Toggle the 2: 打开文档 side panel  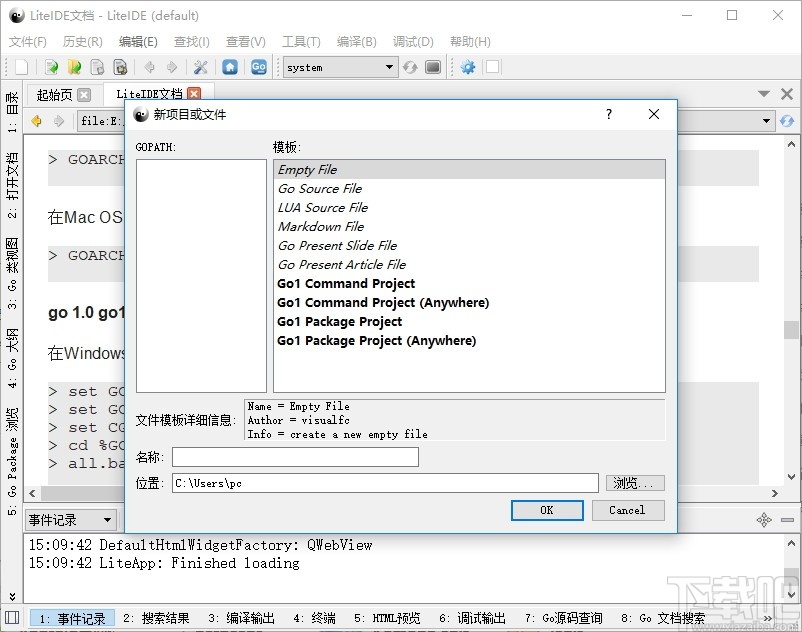(x=12, y=184)
